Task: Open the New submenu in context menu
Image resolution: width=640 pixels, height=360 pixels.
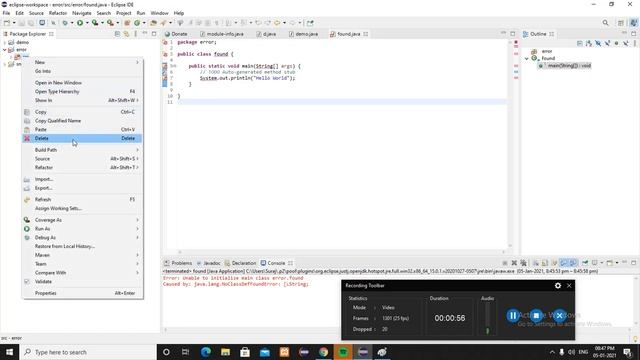Action: click(x=82, y=62)
